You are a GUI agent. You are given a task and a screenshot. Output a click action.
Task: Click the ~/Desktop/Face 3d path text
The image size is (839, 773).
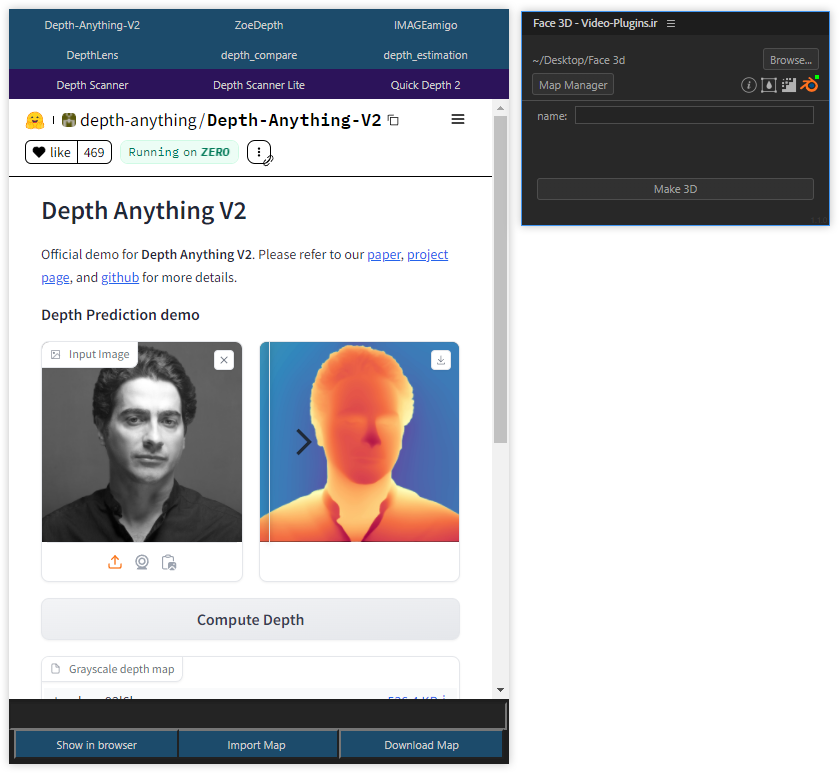pyautogui.click(x=578, y=60)
